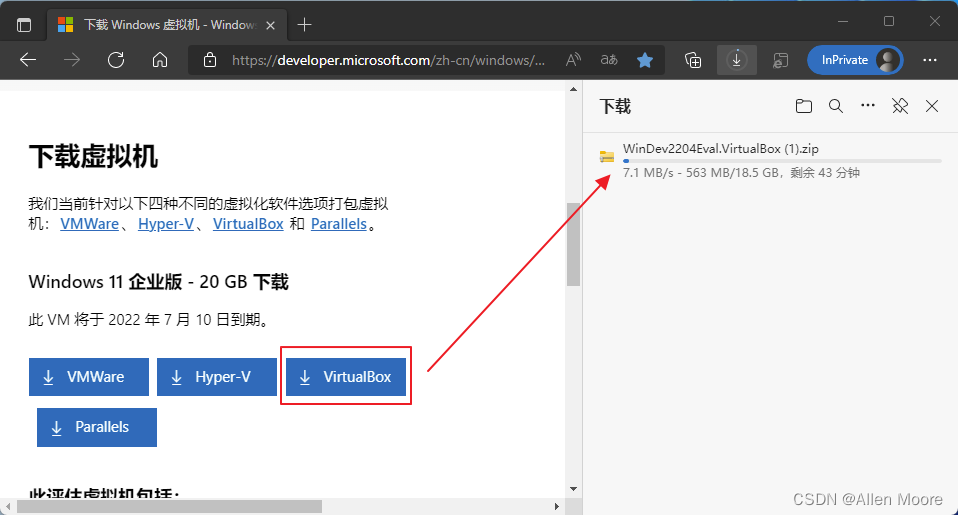
Task: Open browser Settings and more menu
Action: pos(930,60)
